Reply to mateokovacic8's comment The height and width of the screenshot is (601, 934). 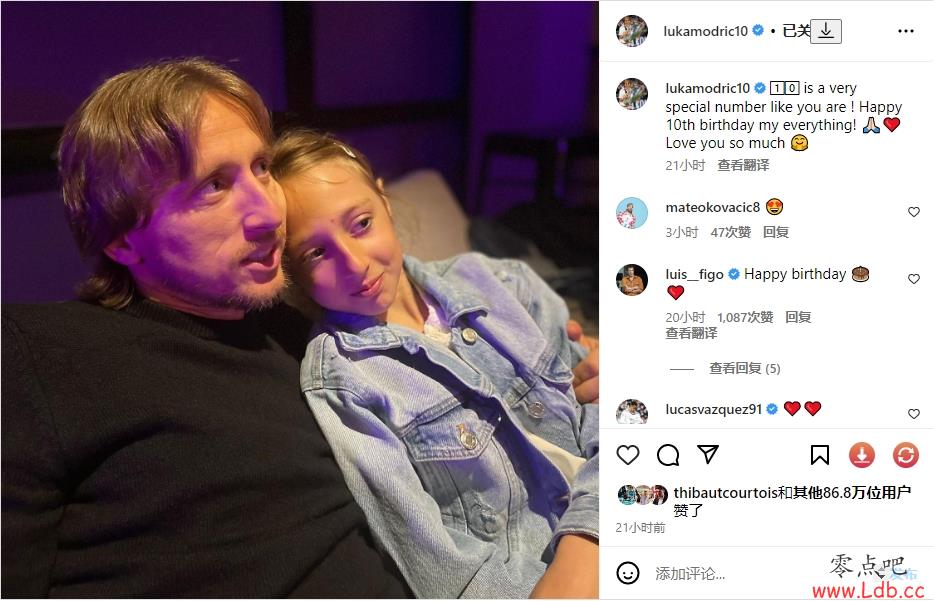[776, 232]
